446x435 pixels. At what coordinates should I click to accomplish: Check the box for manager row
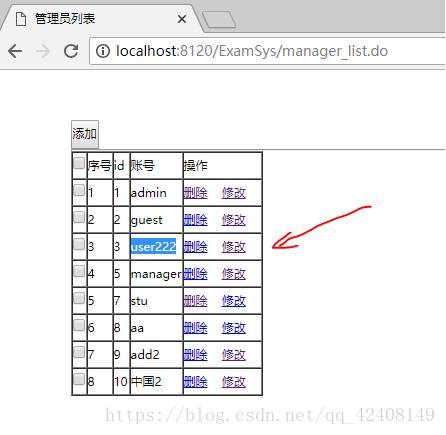(x=79, y=271)
